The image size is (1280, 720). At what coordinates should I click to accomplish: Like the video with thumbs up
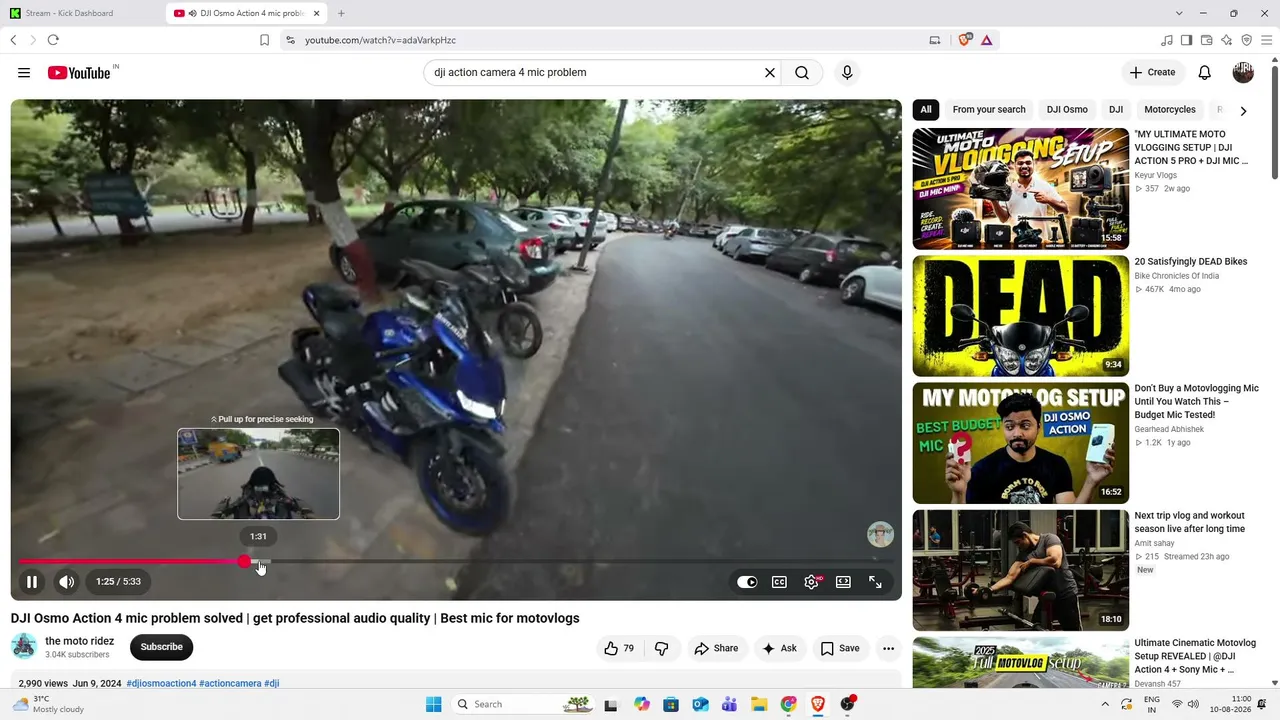pyautogui.click(x=620, y=648)
